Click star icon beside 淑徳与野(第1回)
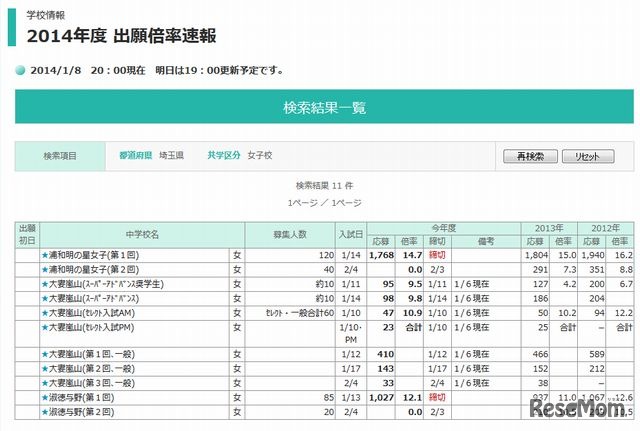This screenshot has height=431, width=640. coord(45,398)
